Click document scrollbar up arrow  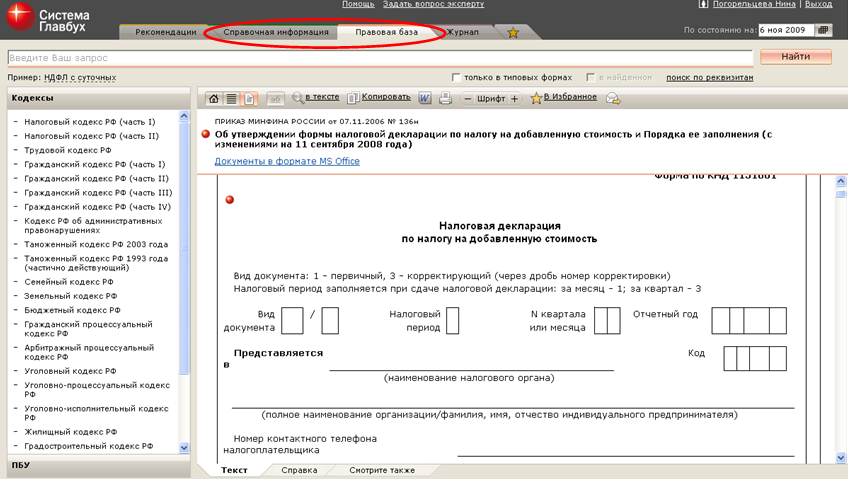tap(840, 181)
